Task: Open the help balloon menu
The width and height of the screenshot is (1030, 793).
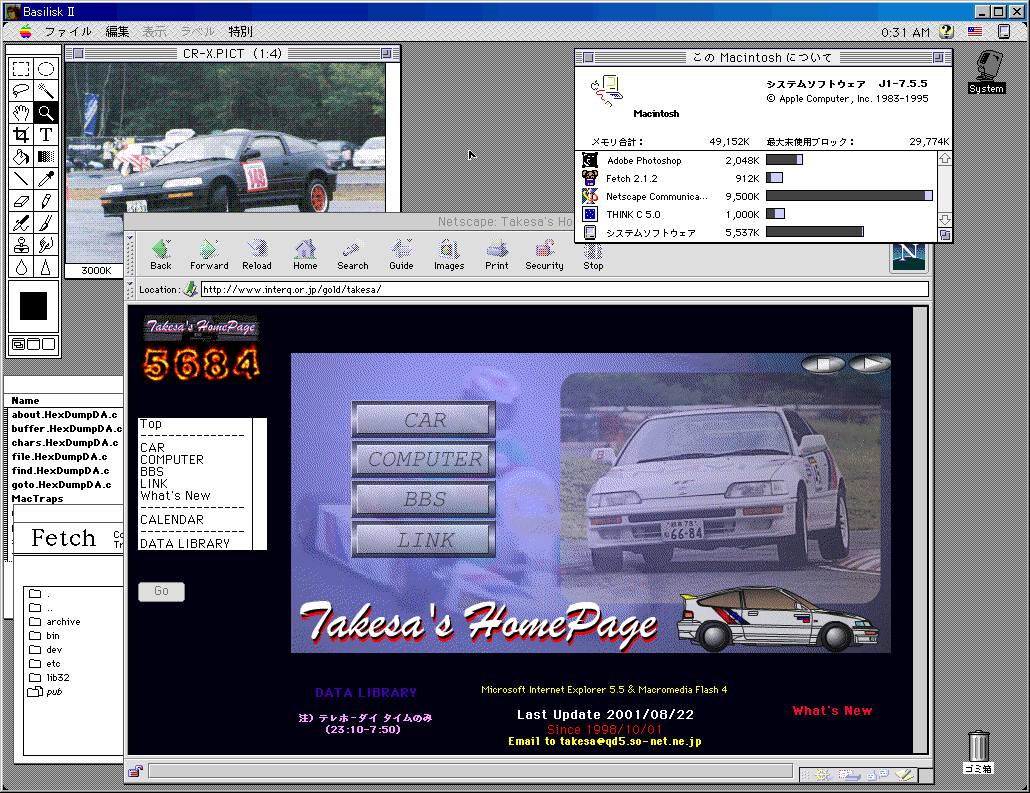Action: 947,32
